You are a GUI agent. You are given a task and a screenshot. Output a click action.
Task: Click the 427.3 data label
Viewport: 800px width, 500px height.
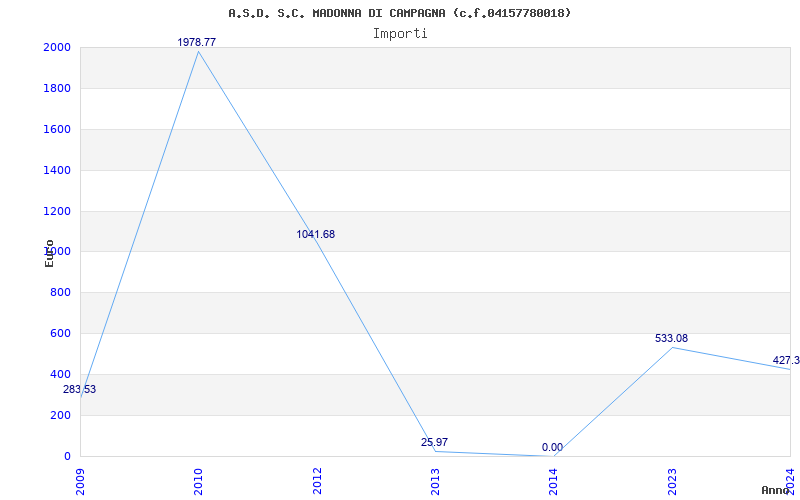[786, 361]
